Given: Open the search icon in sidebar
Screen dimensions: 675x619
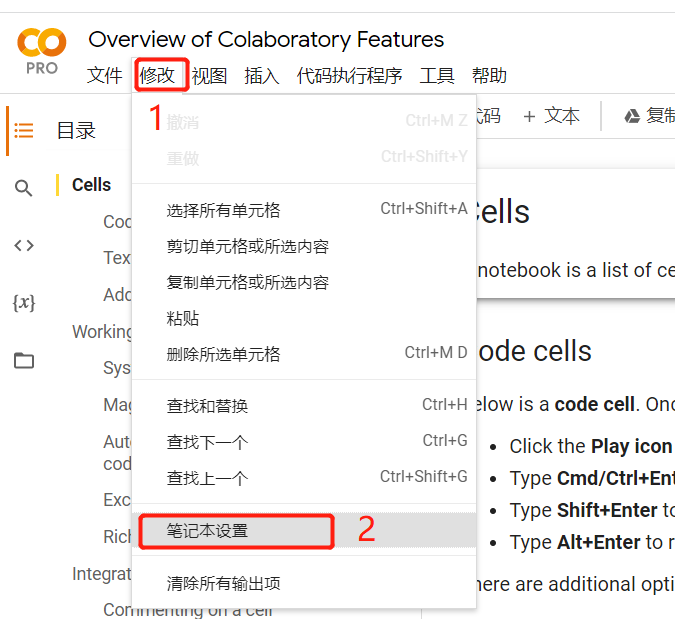Looking at the screenshot, I should point(24,188).
